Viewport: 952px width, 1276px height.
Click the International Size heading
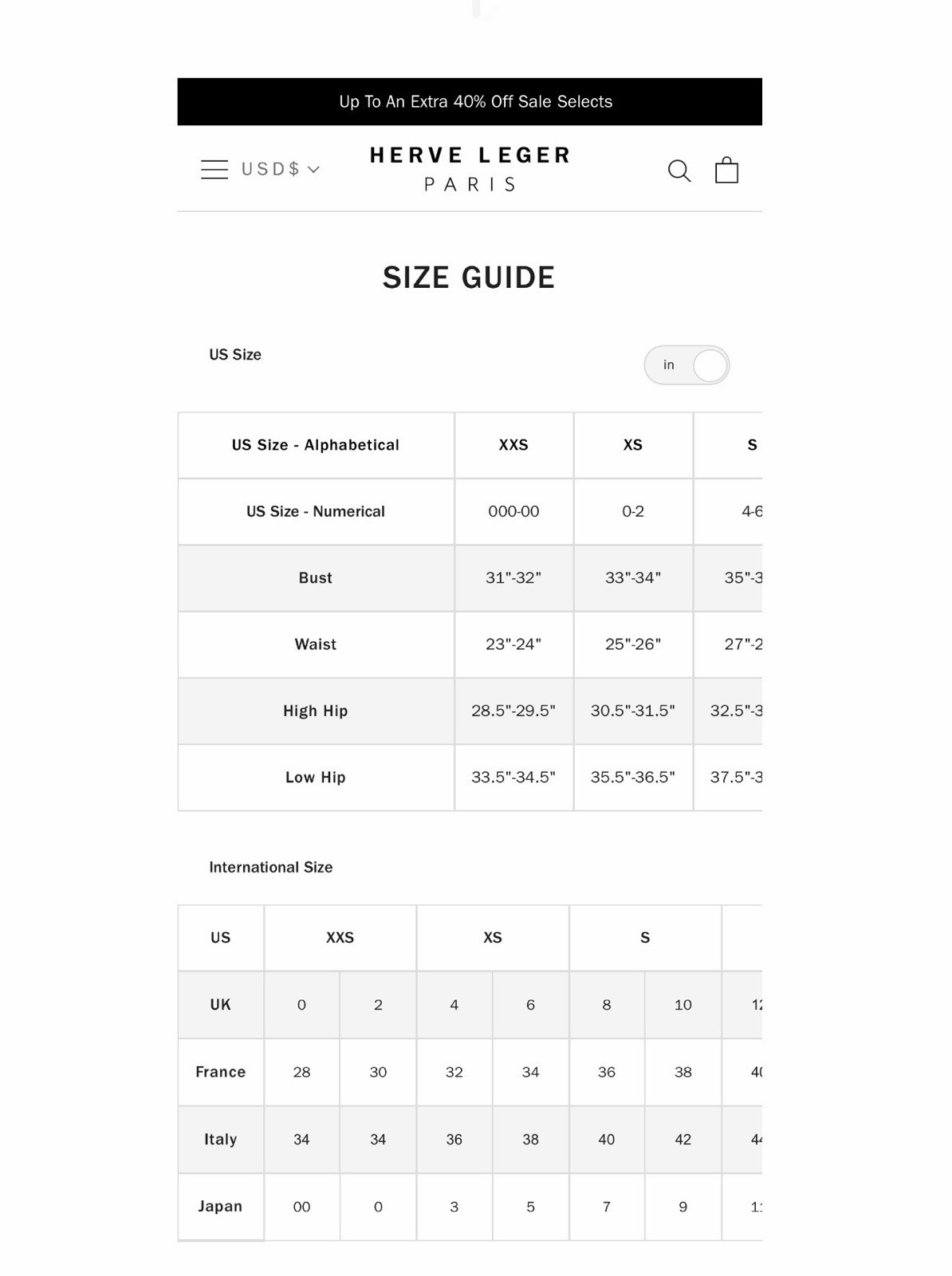[270, 867]
